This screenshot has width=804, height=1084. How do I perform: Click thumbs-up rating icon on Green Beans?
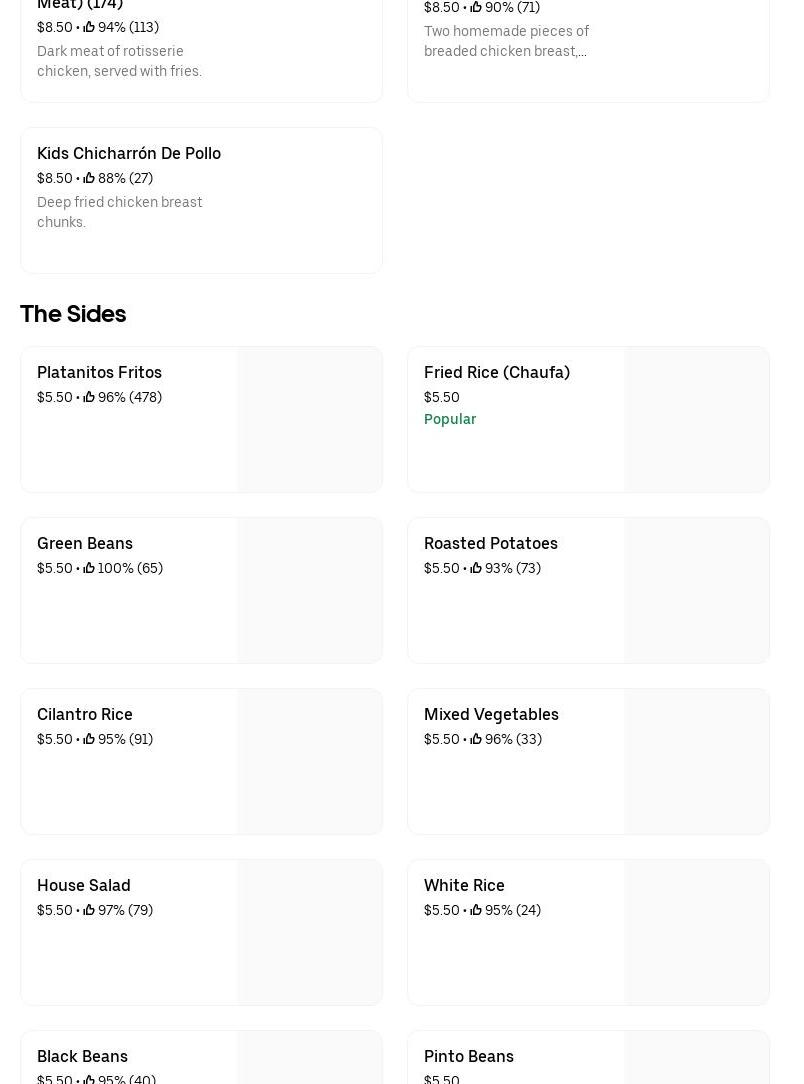[89, 568]
